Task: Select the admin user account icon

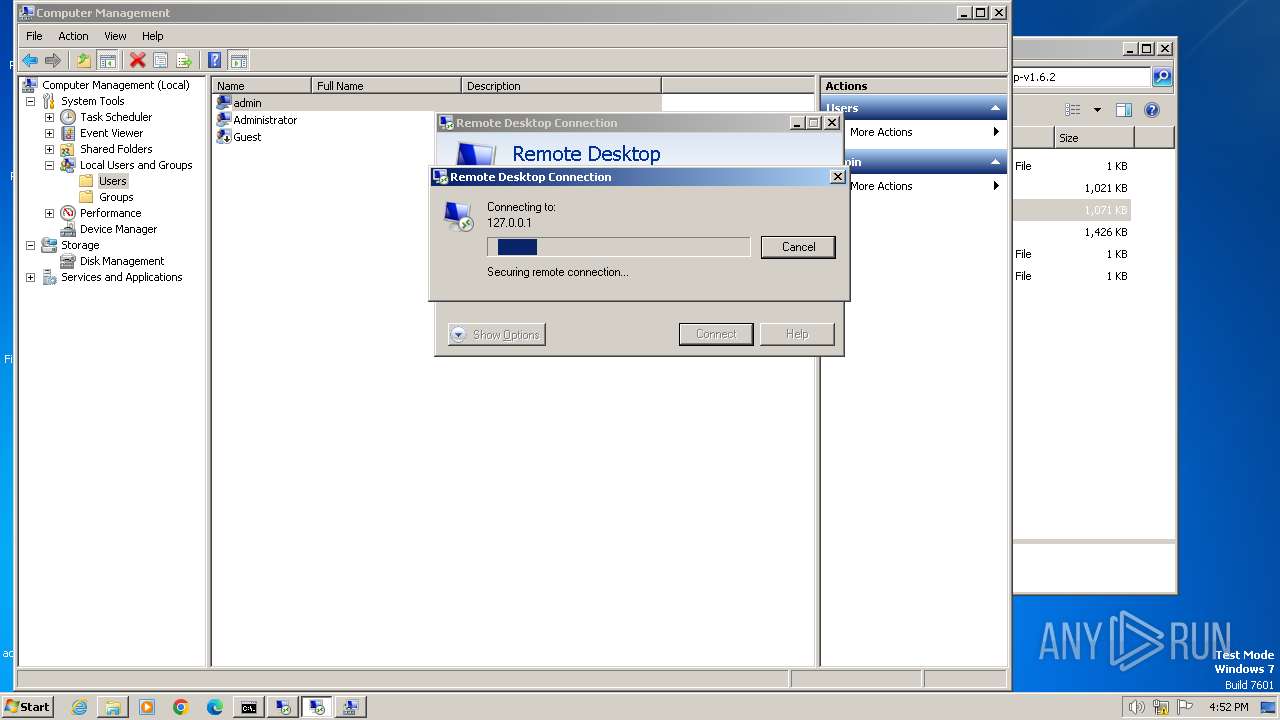Action: pyautogui.click(x=224, y=103)
